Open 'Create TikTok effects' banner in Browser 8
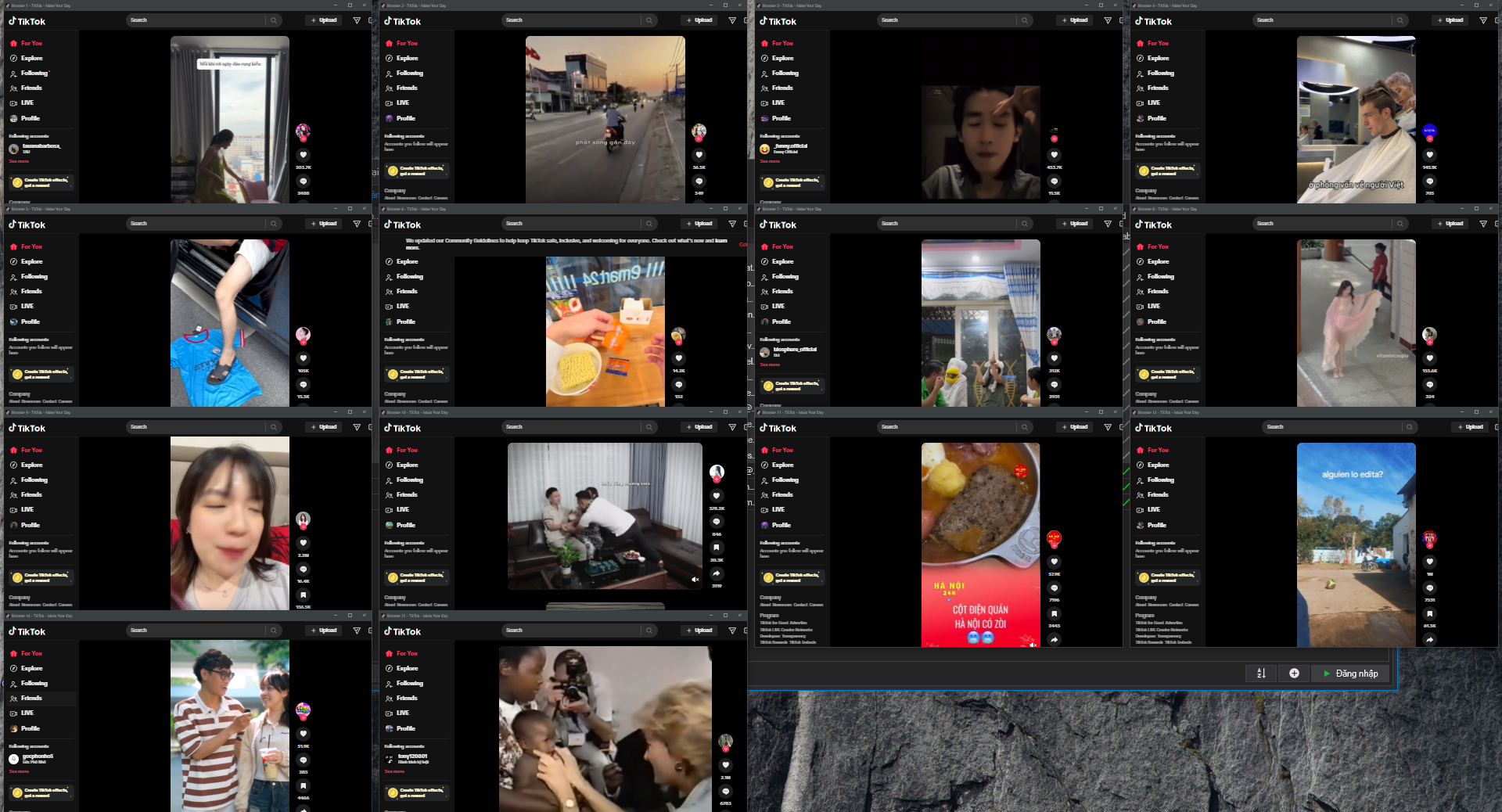 click(1168, 374)
